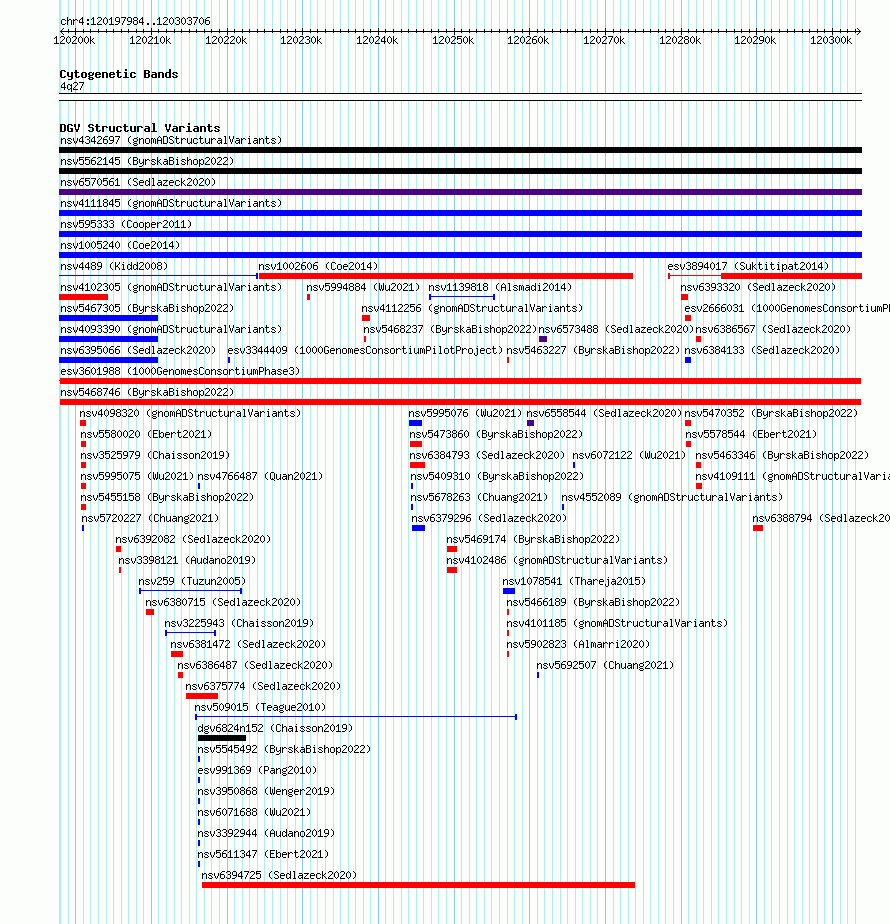Open nsv6386567 Sedlazeck2020 label
Viewport: 890px width, 924px height.
pyautogui.click(x=773, y=329)
